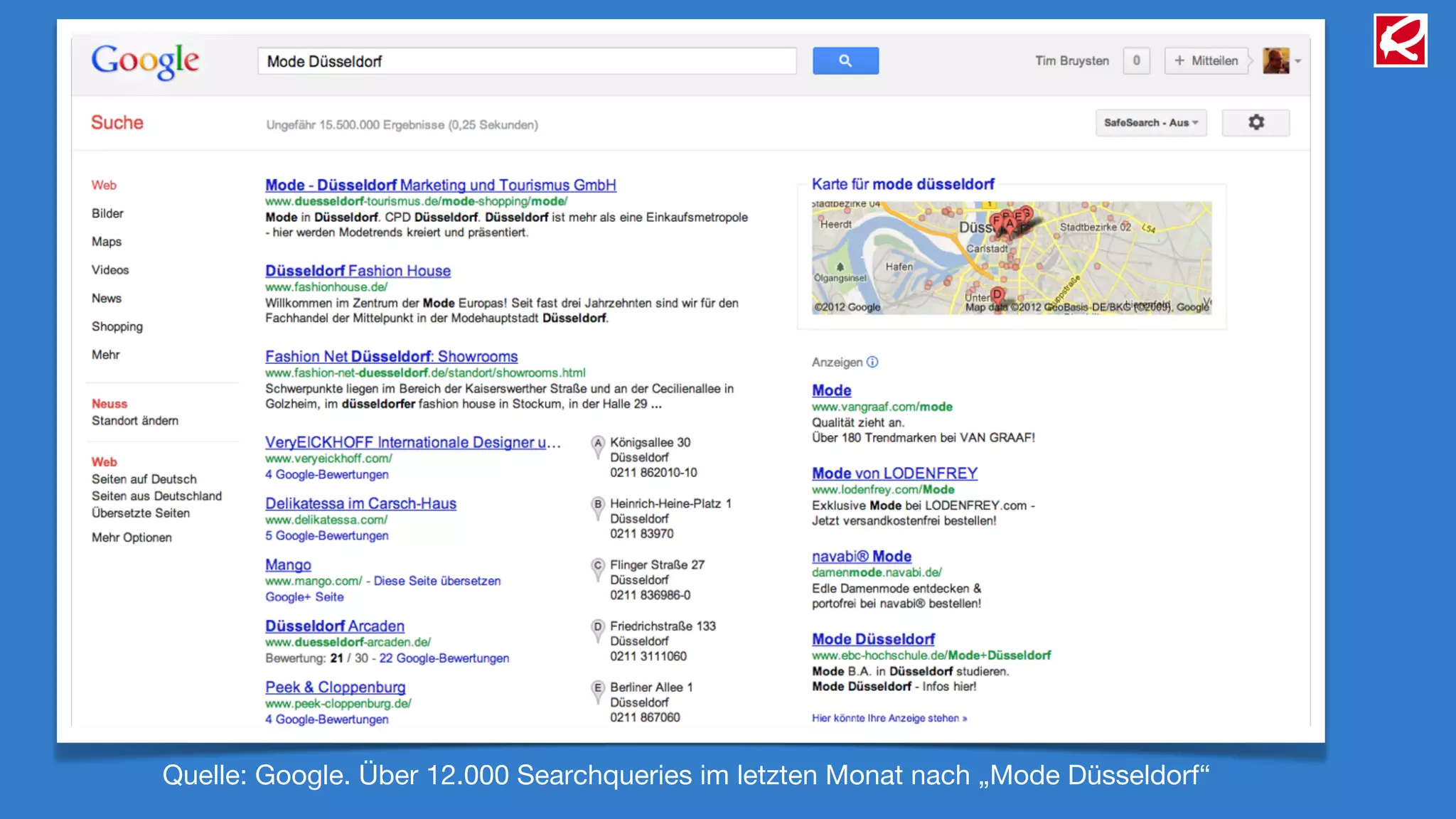Switch to Videos results
Image resolution: width=1456 pixels, height=819 pixels.
click(110, 270)
